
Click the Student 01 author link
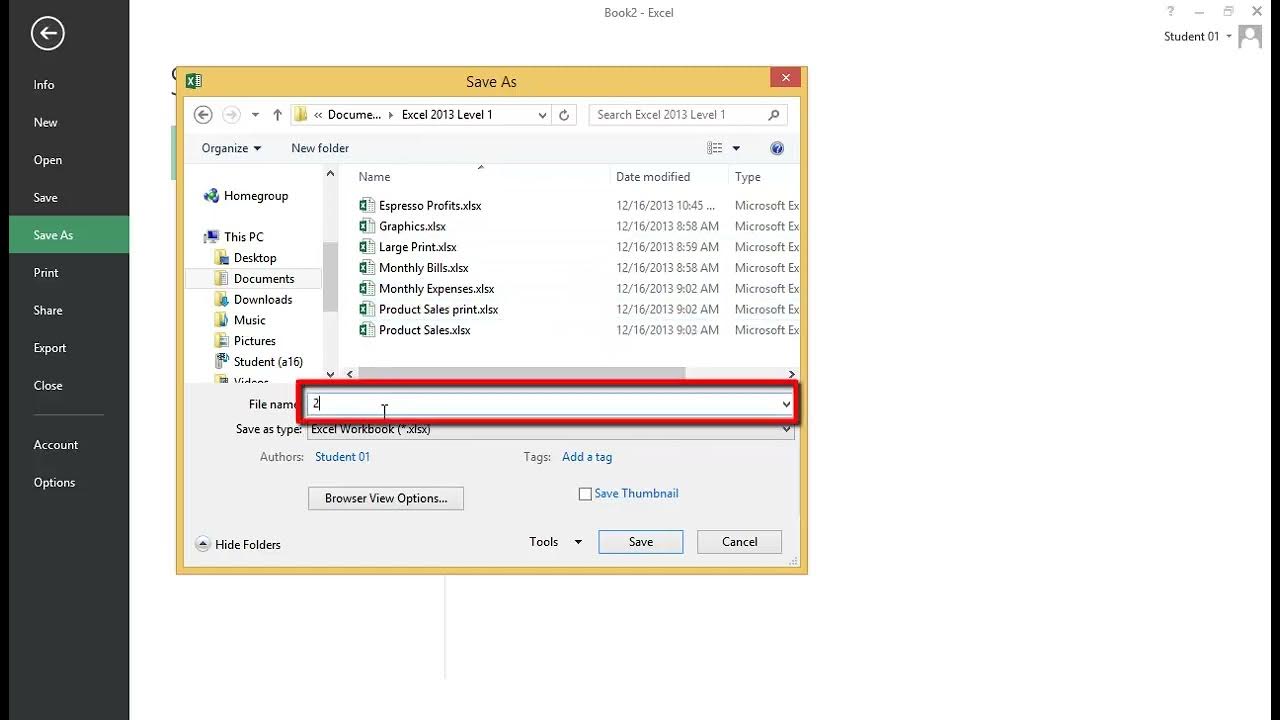[x=342, y=457]
